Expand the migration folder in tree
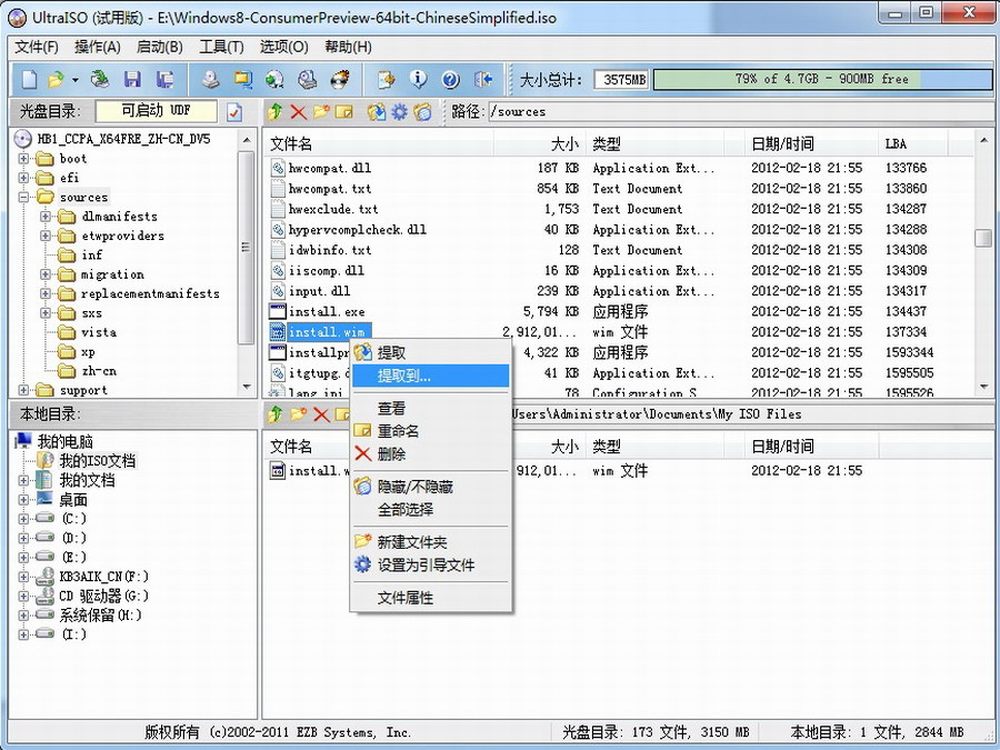 46,275
